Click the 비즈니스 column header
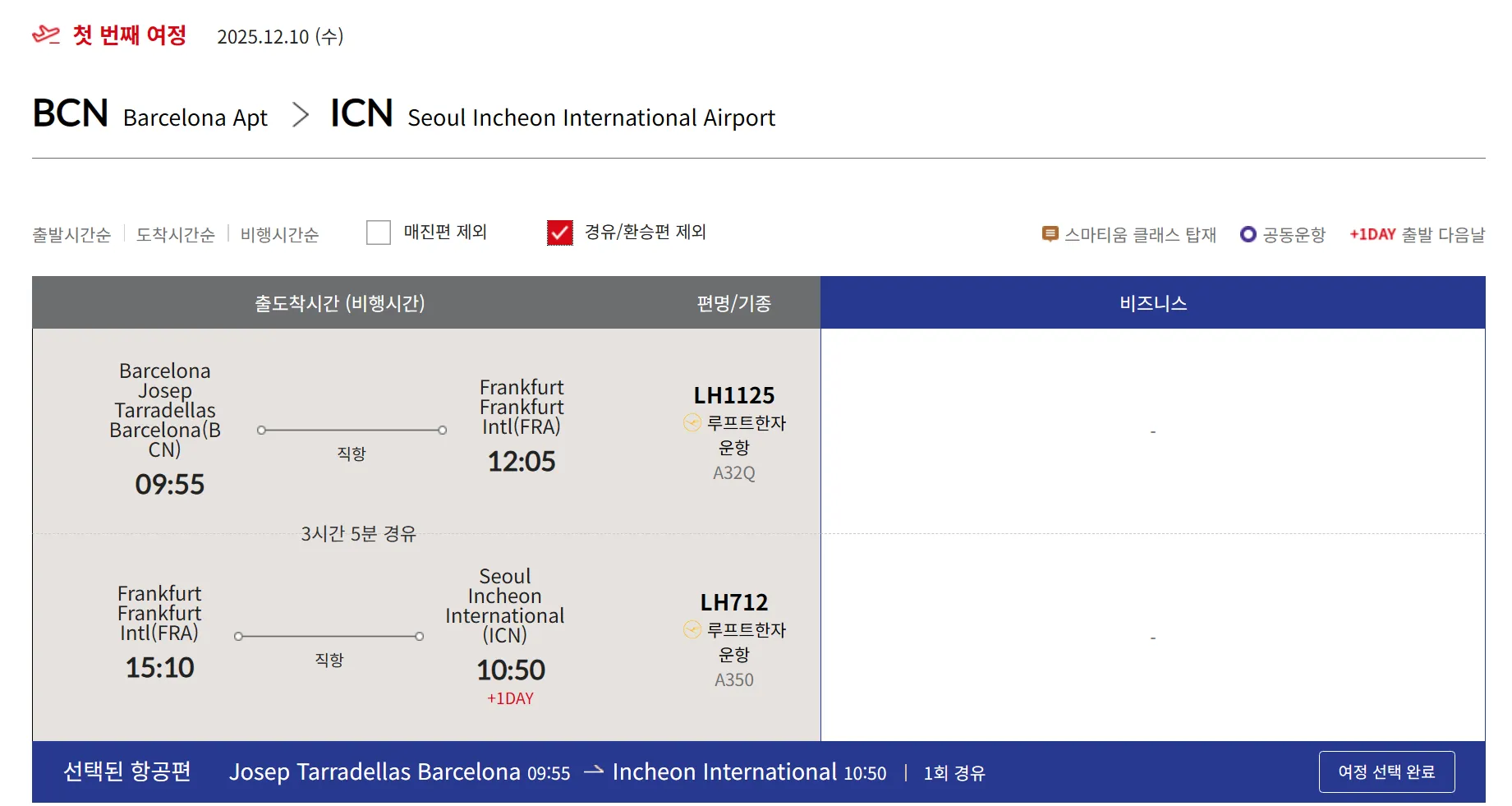 (1152, 303)
